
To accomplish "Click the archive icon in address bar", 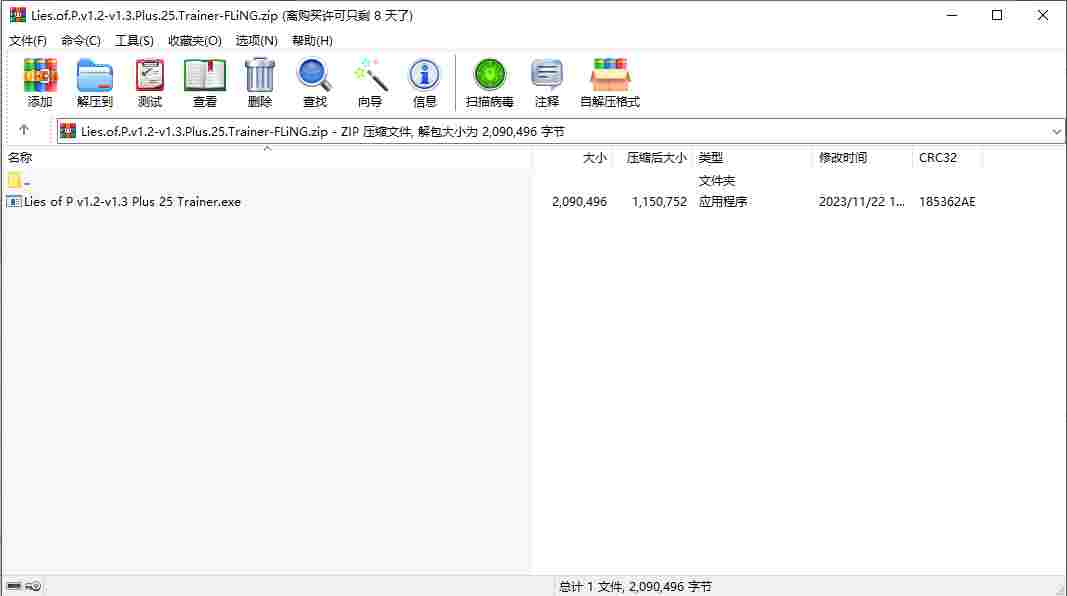I will 68,131.
